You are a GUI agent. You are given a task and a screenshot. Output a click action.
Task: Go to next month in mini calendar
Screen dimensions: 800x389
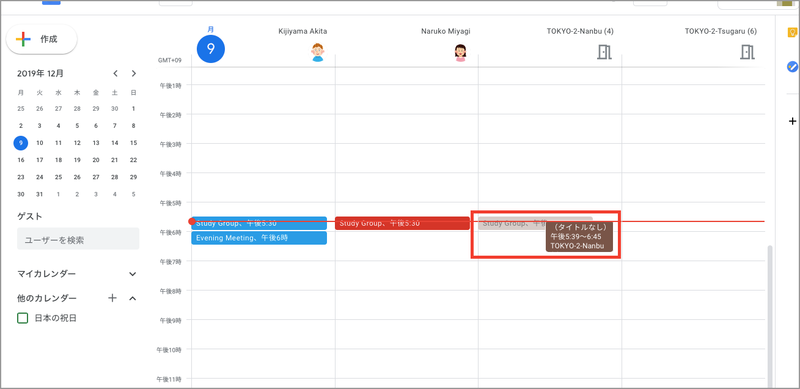point(134,74)
